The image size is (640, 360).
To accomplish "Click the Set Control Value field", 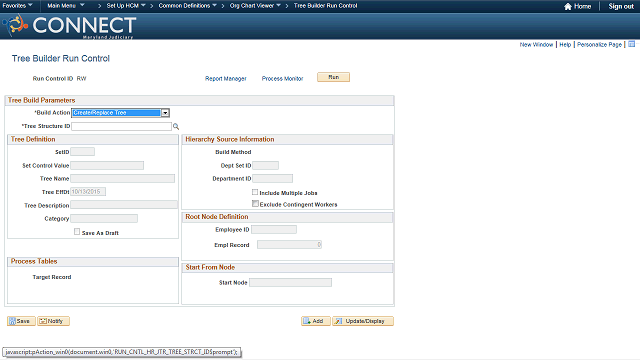I will pos(107,165).
